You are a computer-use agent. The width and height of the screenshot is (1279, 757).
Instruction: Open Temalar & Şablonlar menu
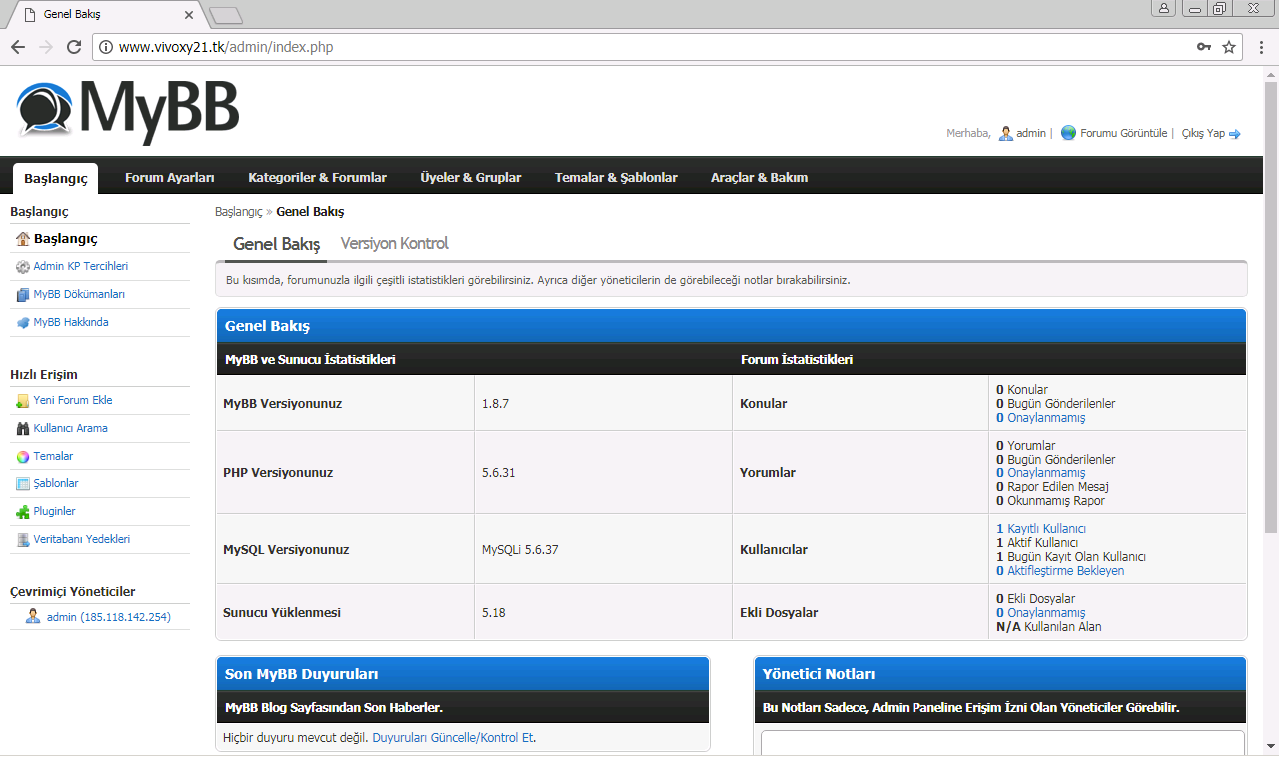tap(616, 178)
